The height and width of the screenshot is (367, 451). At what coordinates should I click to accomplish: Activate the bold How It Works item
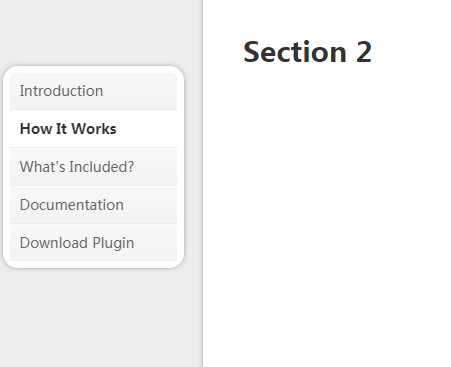pos(93,129)
